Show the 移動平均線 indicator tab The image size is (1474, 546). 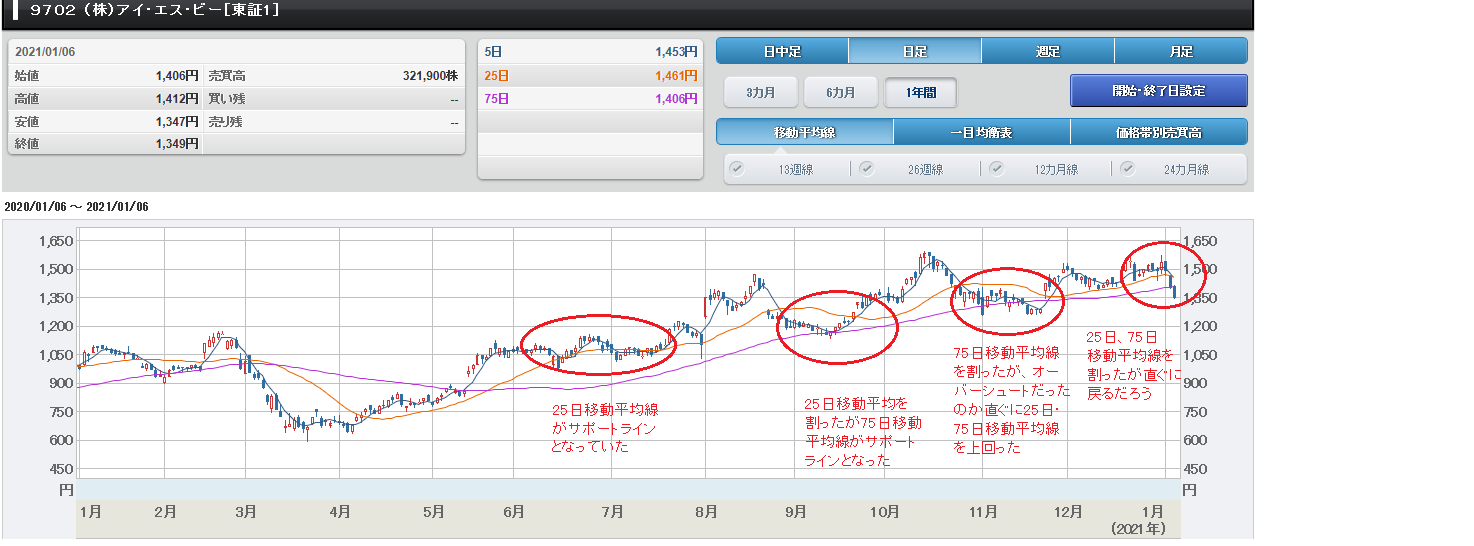click(804, 132)
